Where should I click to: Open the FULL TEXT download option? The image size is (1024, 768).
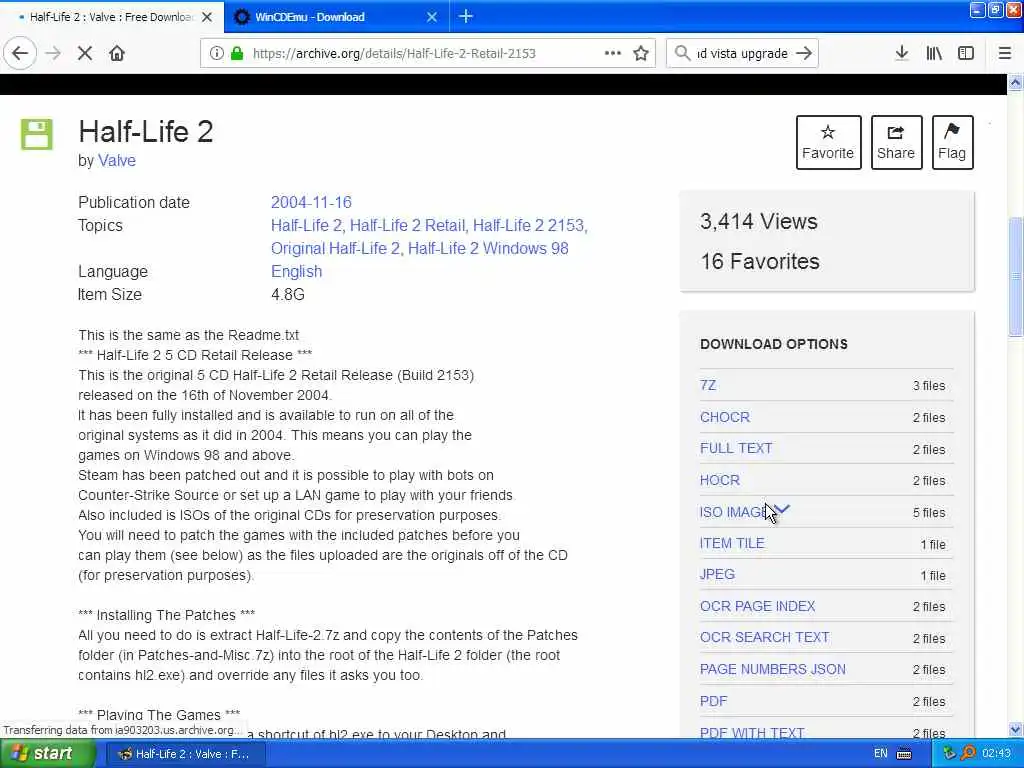tap(736, 449)
